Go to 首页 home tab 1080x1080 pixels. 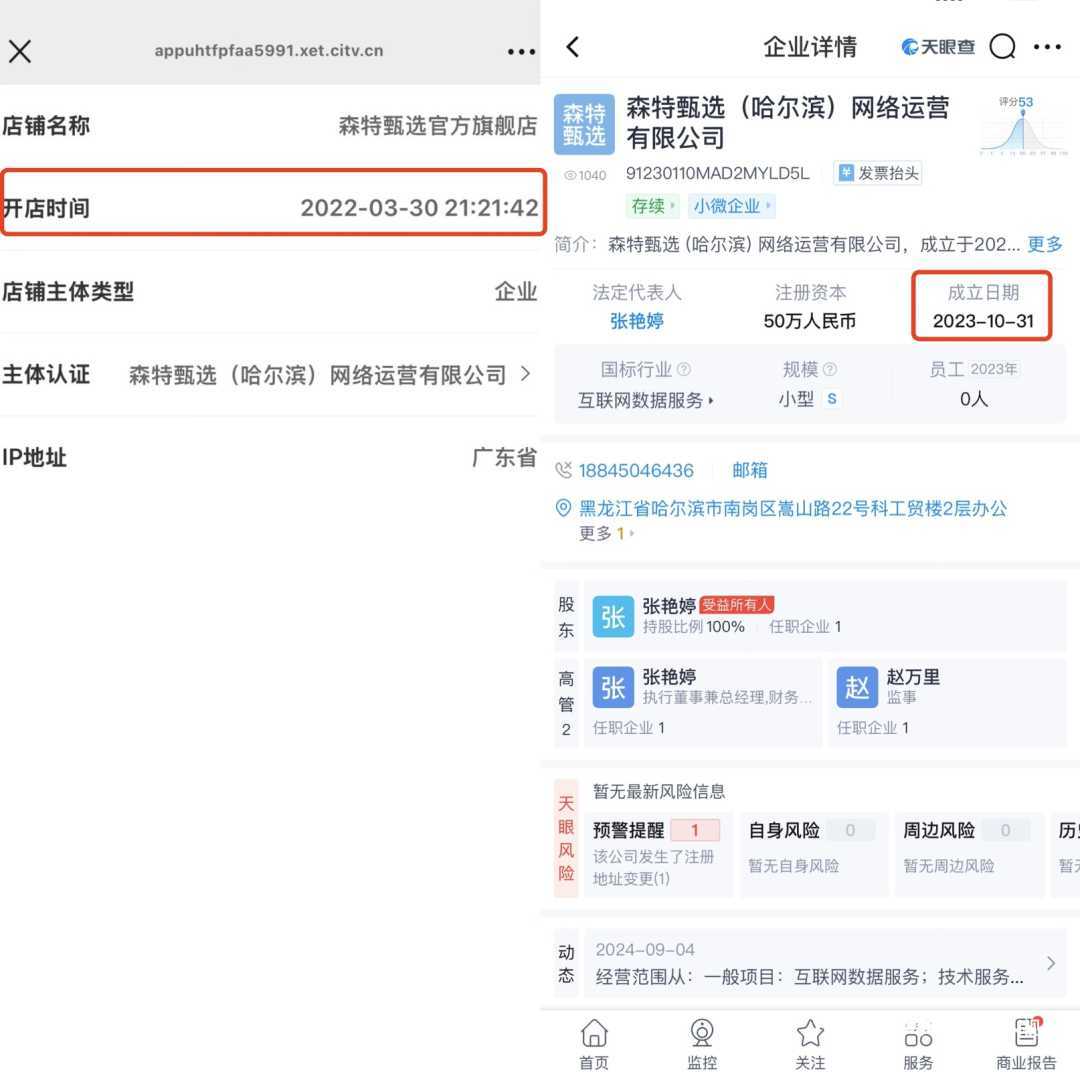tap(594, 1044)
